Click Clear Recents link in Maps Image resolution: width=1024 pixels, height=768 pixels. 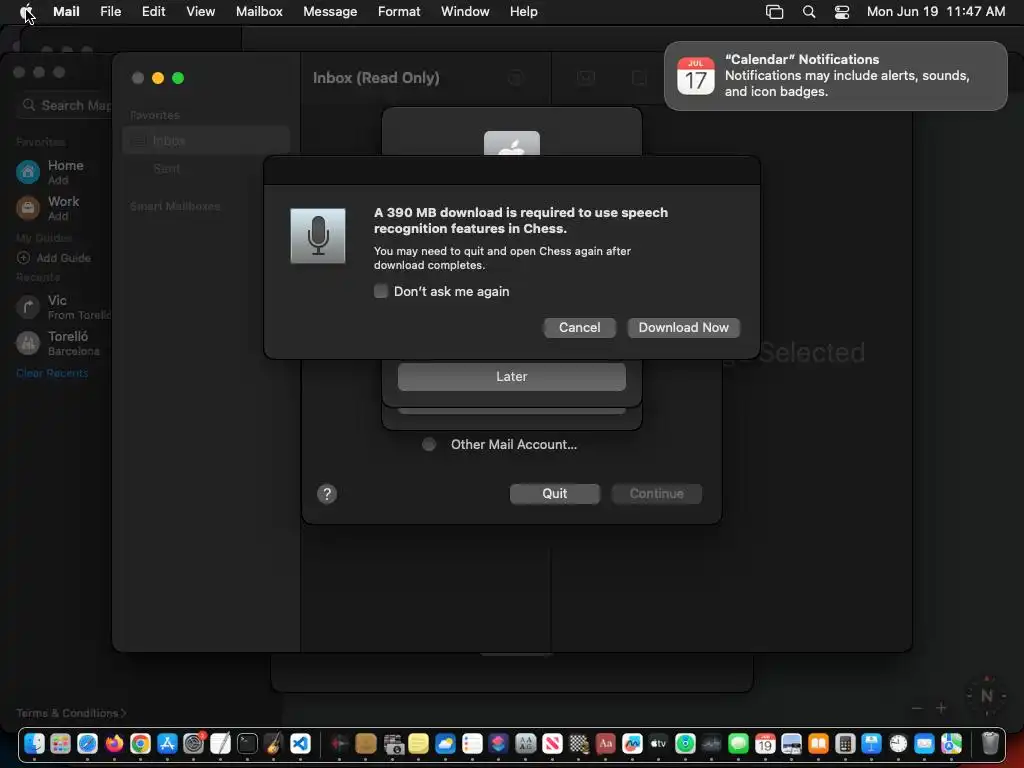(x=52, y=373)
